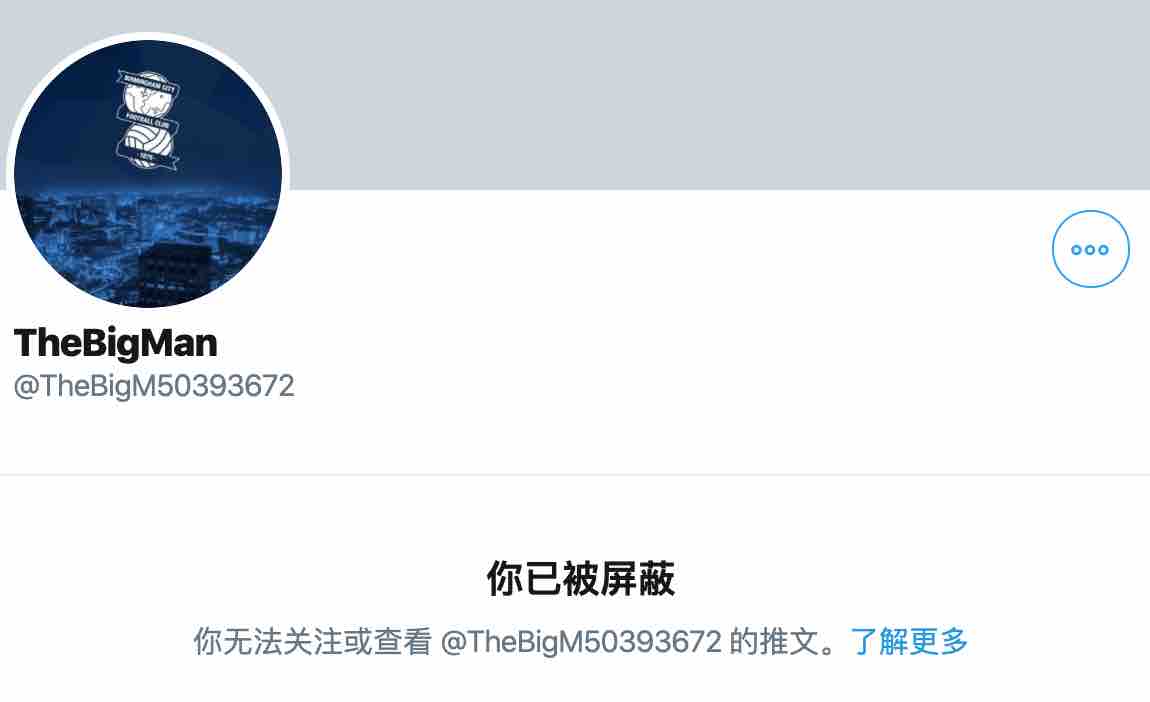Click the 你无法关注或查看 message text
The height and width of the screenshot is (702, 1150).
(x=312, y=642)
